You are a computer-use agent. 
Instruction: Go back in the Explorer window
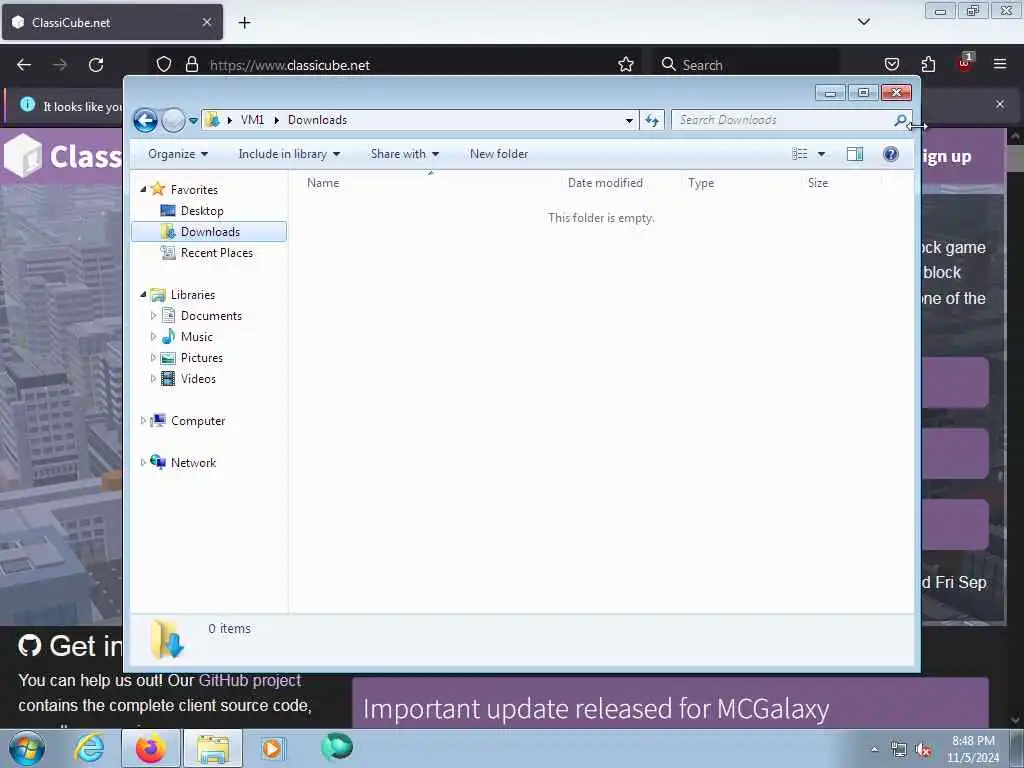point(145,120)
